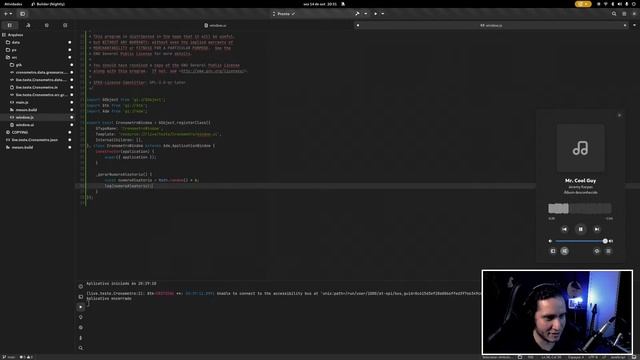The width and height of the screenshot is (640, 360).
Task: Open the build options dropdown arrow
Action: point(365,14)
